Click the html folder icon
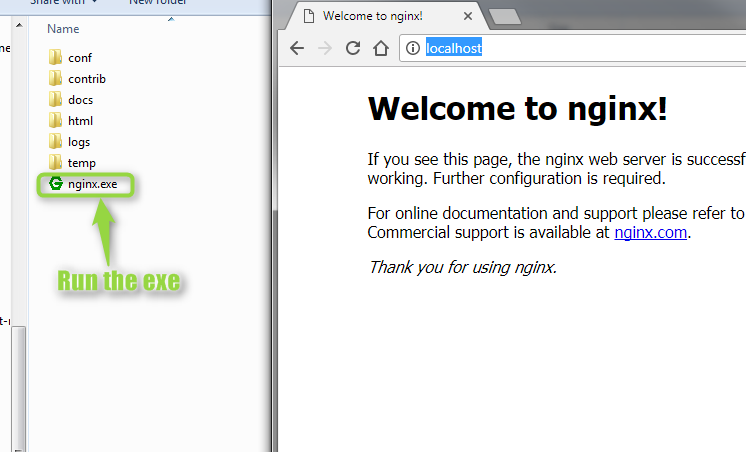Image resolution: width=746 pixels, height=452 pixels. pos(55,120)
